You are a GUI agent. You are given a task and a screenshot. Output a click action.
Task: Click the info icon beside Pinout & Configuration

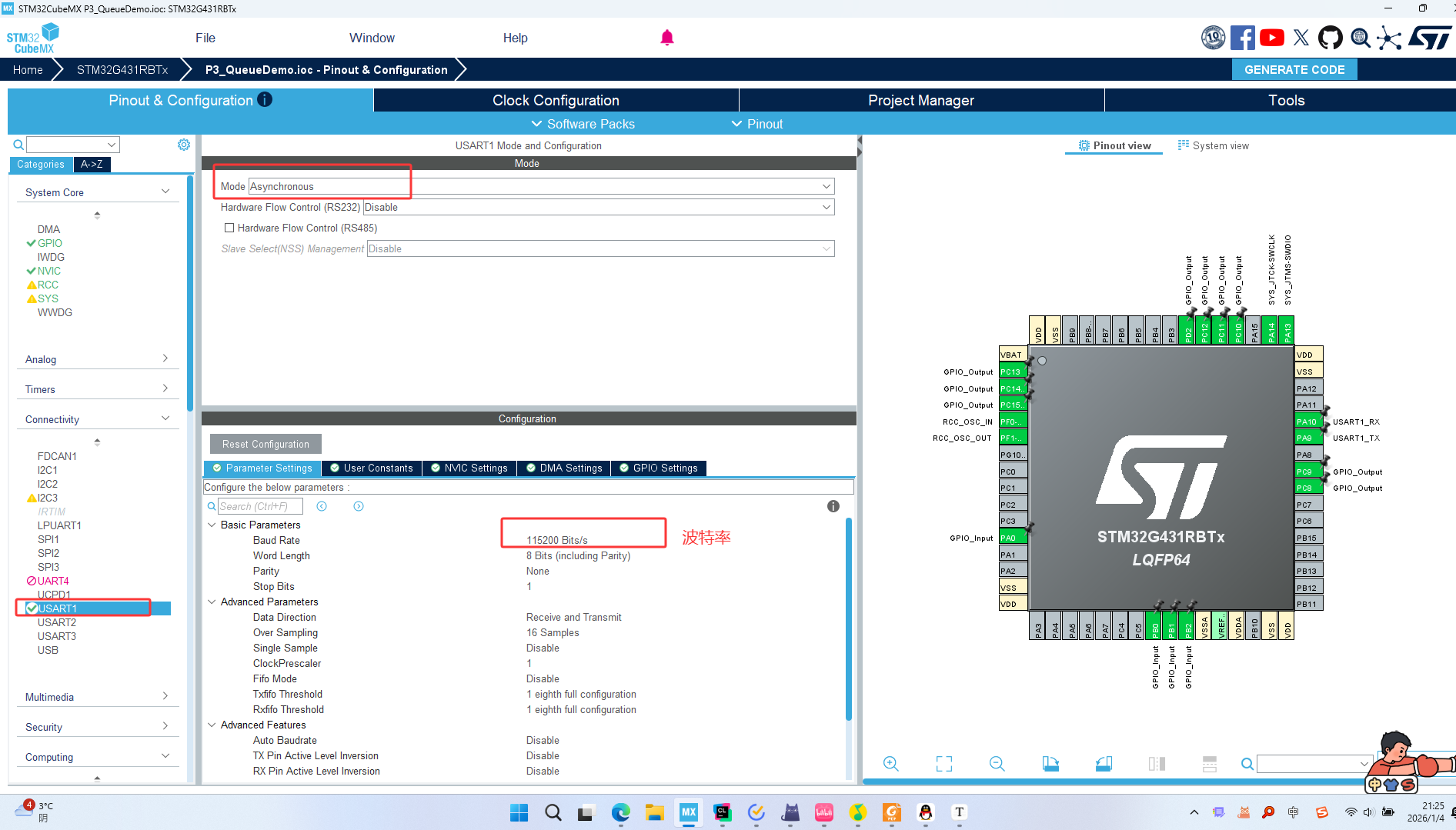coord(265,99)
